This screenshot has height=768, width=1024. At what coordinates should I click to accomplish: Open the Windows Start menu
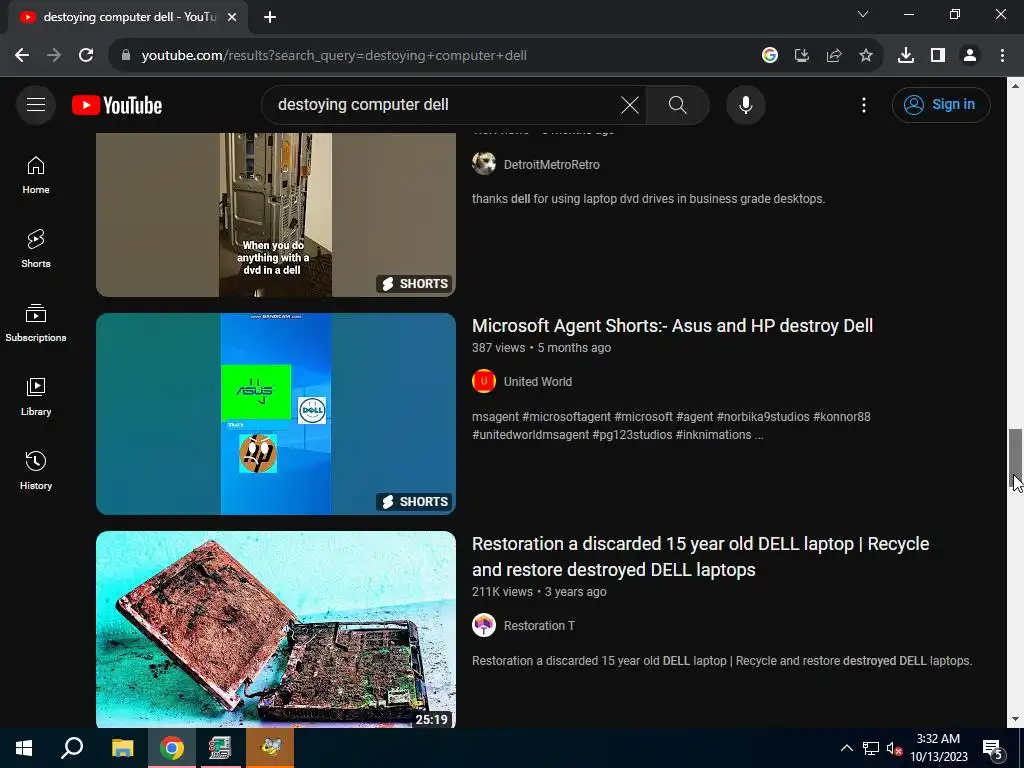point(24,748)
